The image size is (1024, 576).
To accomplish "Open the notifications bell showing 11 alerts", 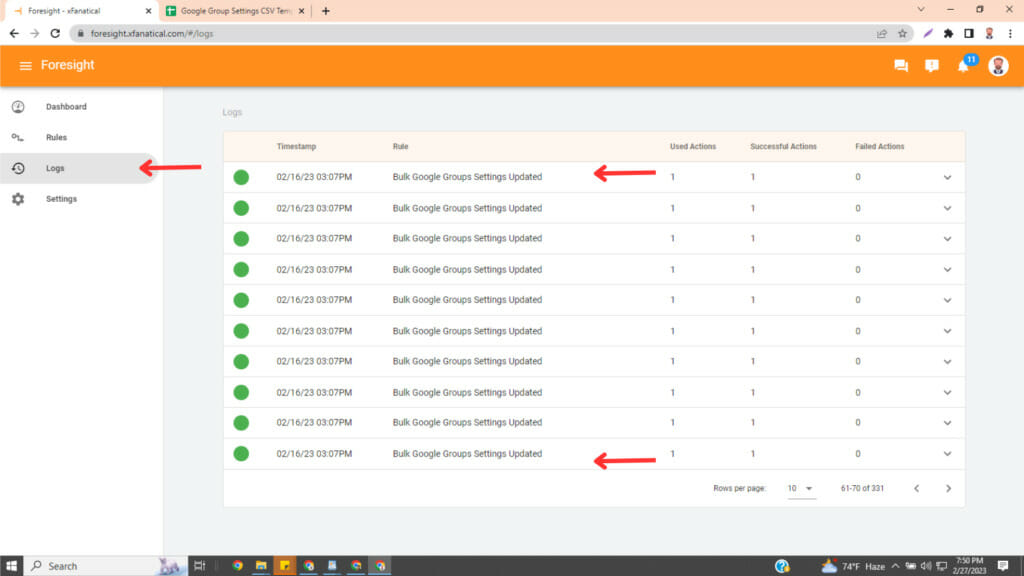I will [964, 66].
